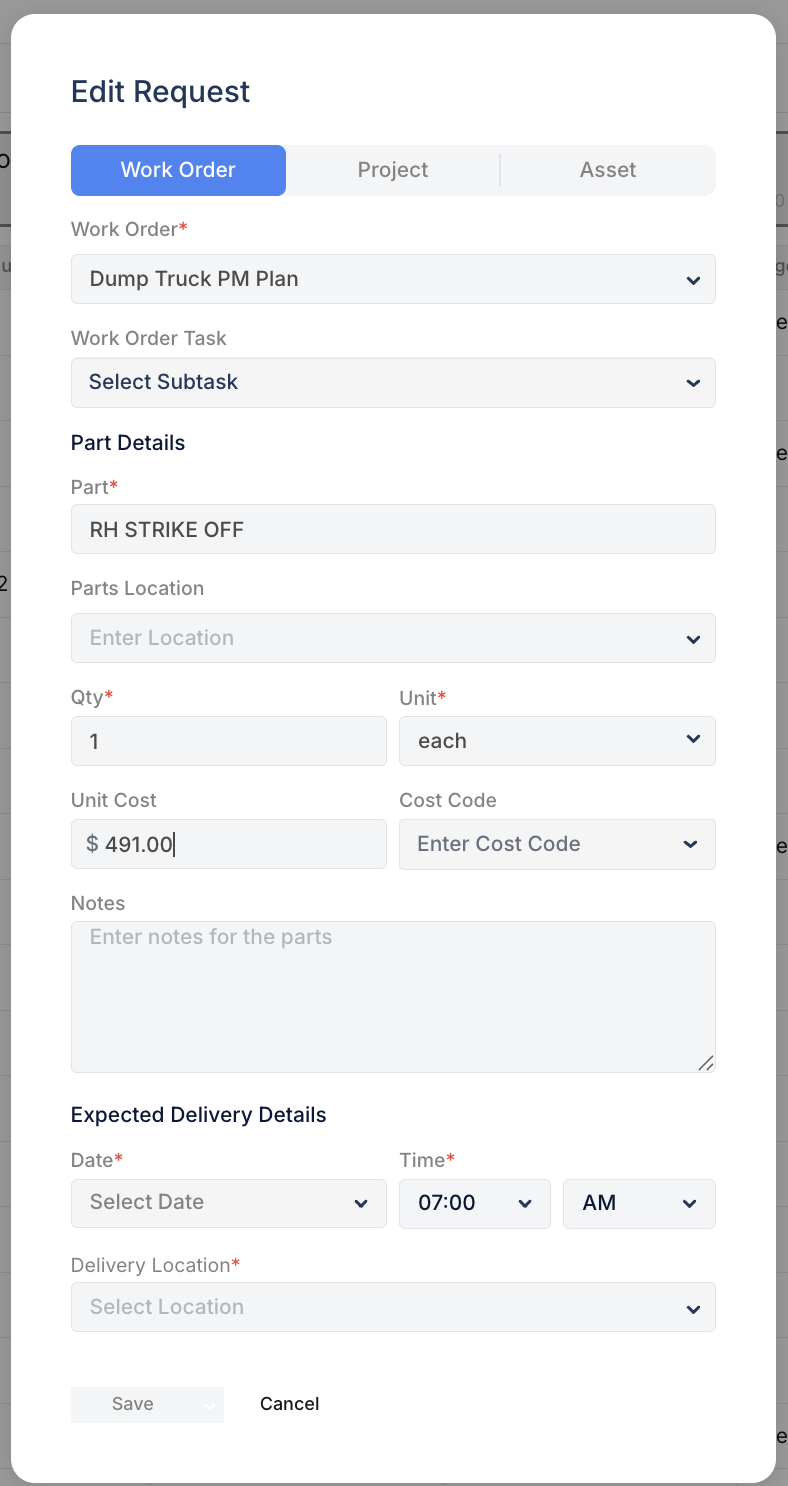Click the Unit field chevron icon
This screenshot has height=1486, width=788.
(x=693, y=740)
